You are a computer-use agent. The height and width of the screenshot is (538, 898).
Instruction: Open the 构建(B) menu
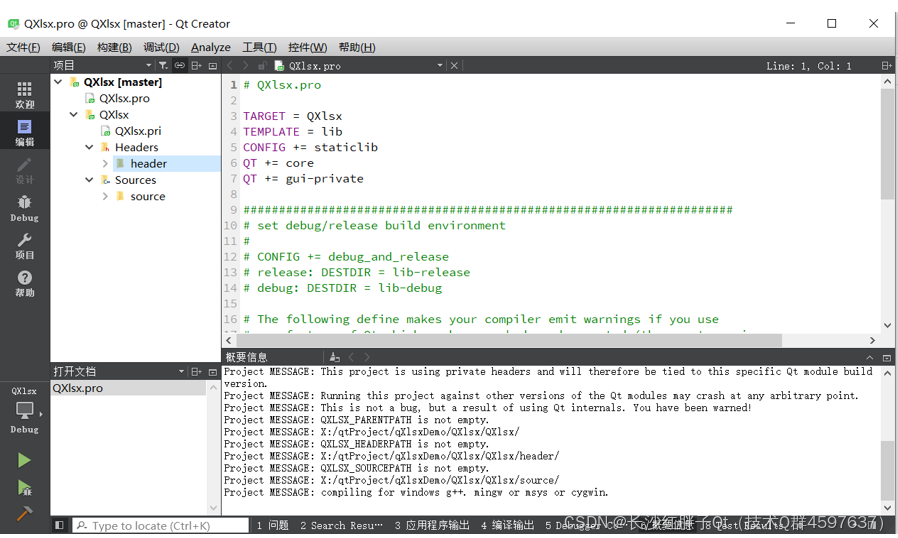114,48
